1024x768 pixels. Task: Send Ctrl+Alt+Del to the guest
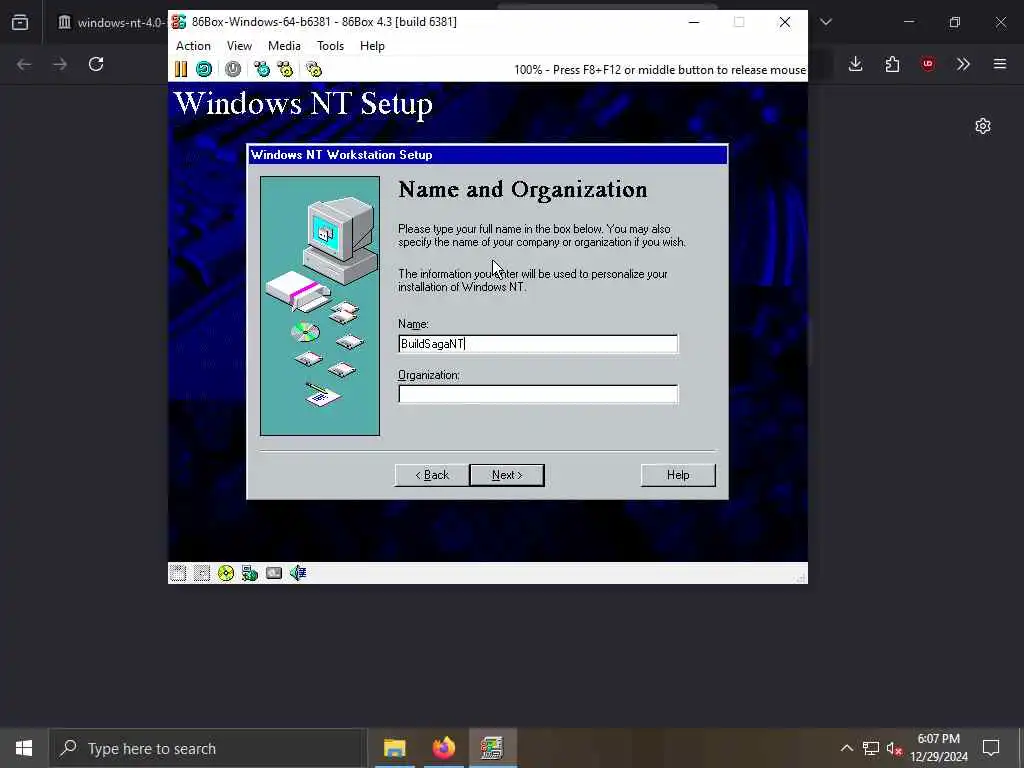[262, 69]
